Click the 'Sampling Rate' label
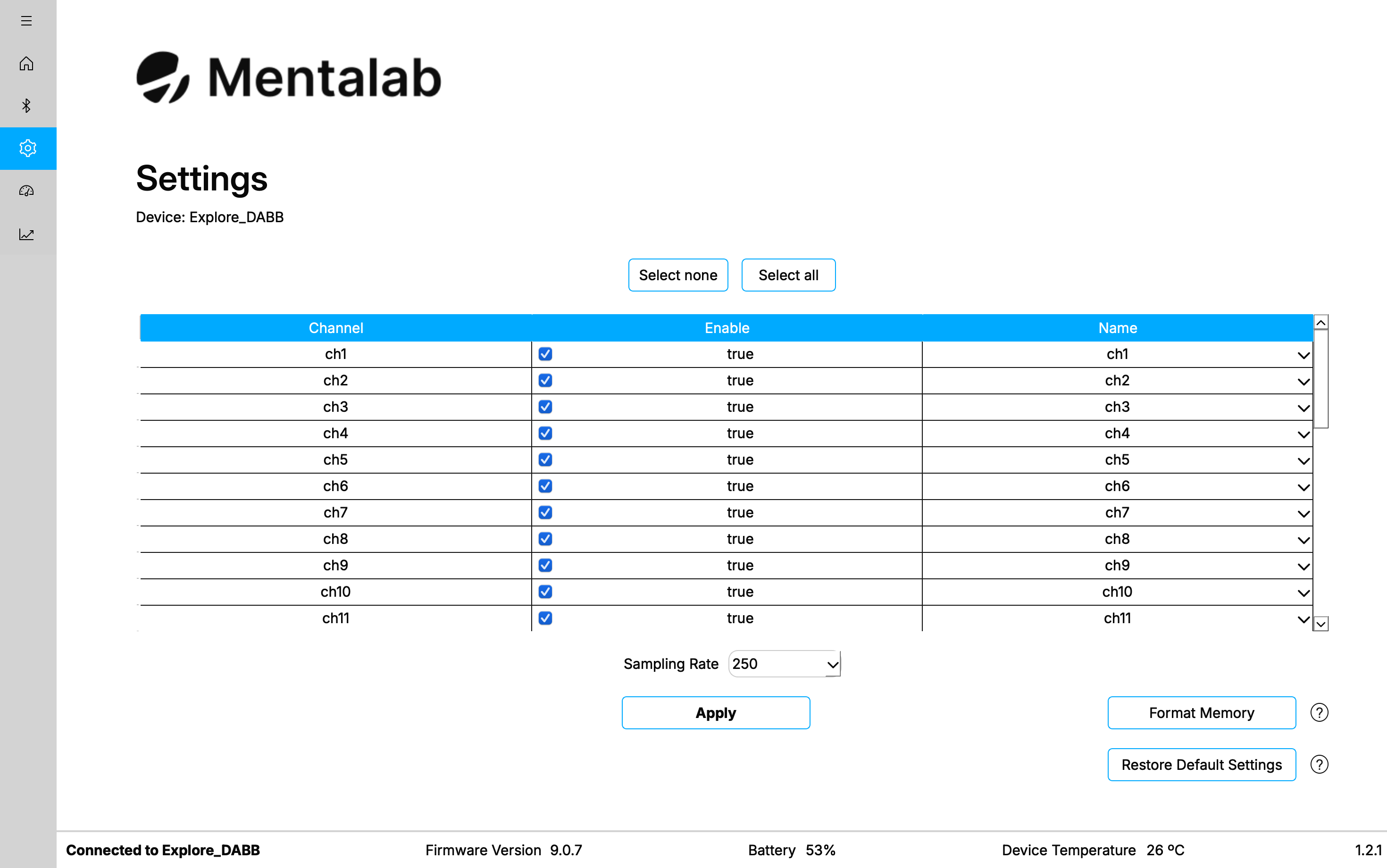 tap(671, 664)
